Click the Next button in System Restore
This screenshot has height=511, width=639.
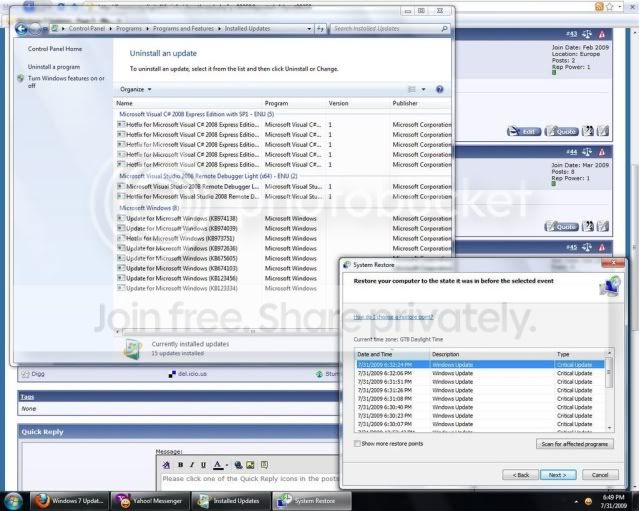[557, 475]
